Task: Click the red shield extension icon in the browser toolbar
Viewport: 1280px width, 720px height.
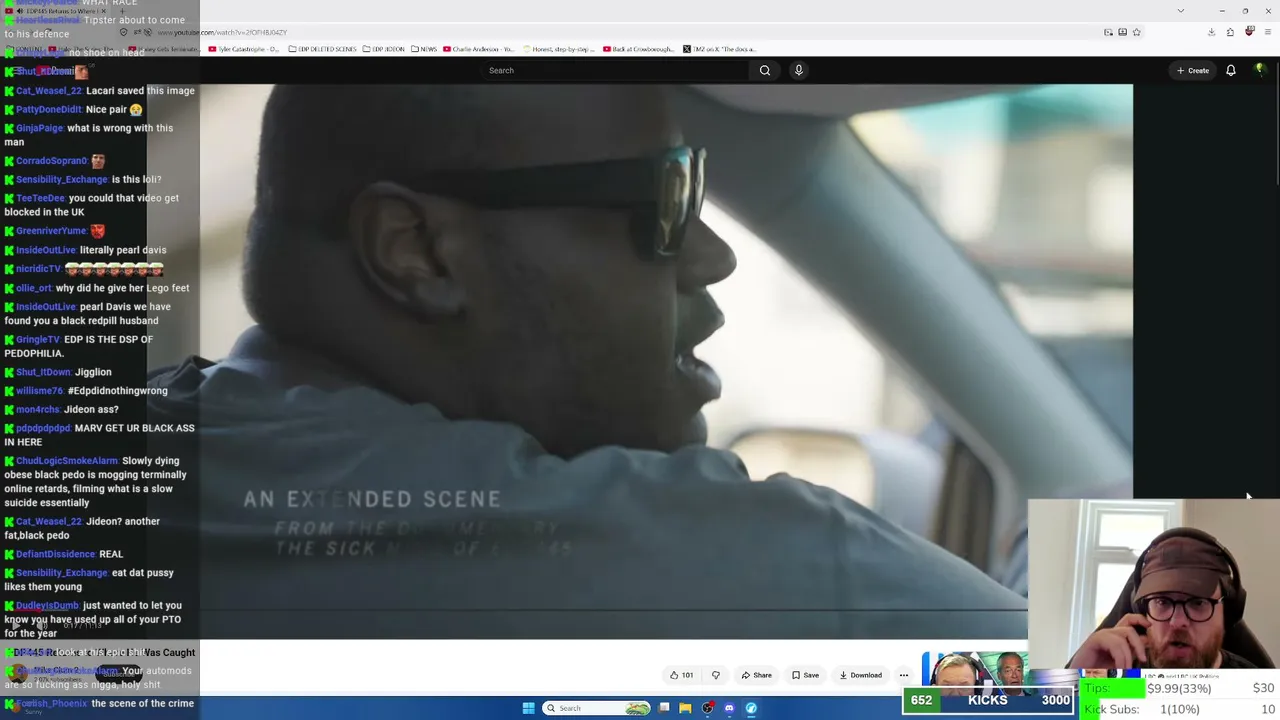Action: click(1249, 32)
